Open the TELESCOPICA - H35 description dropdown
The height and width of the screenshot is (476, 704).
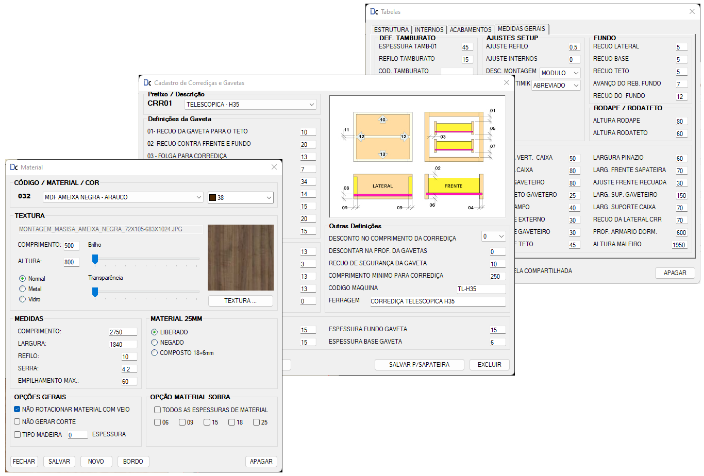click(250, 105)
